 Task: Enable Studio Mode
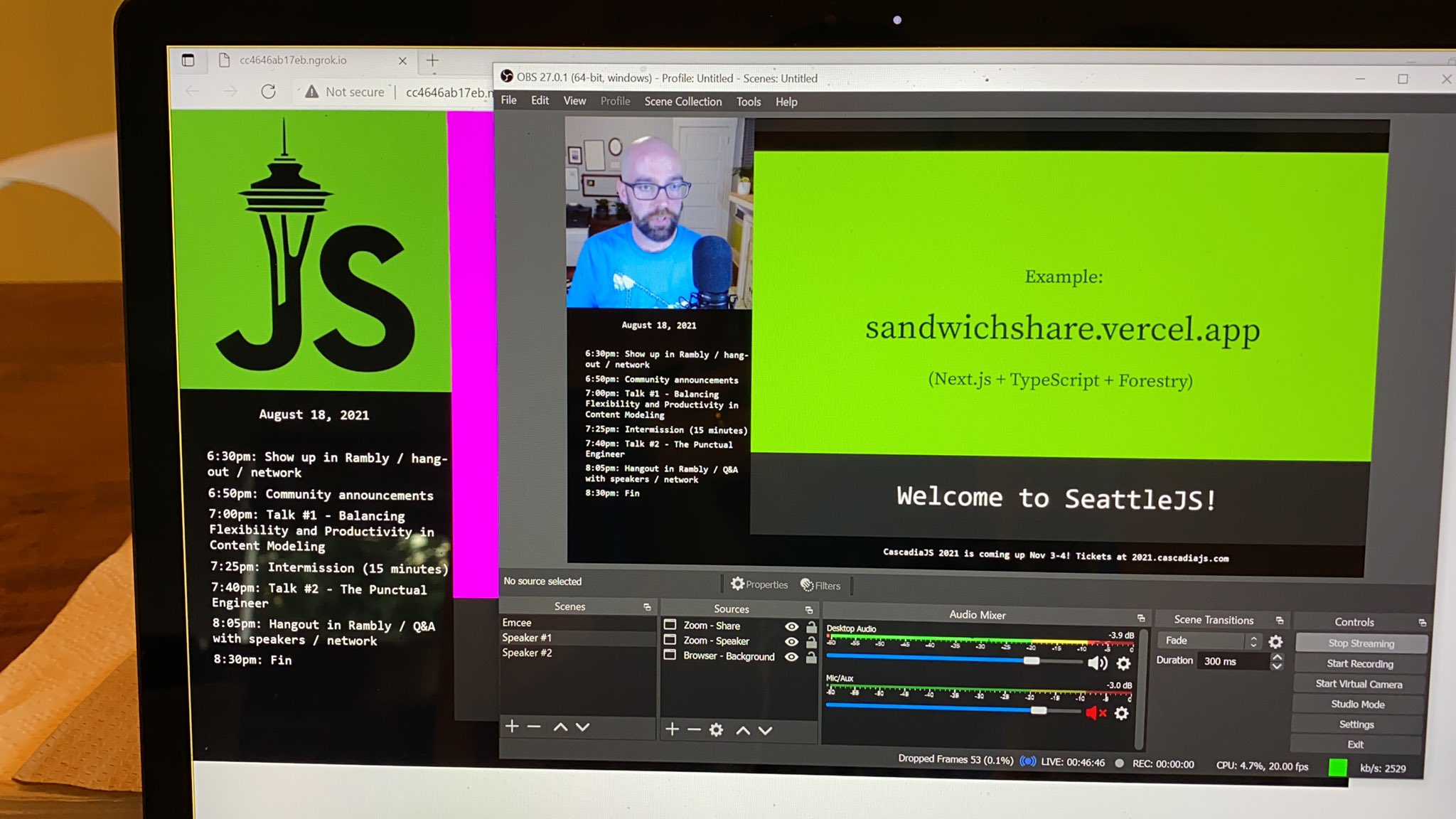point(1358,705)
